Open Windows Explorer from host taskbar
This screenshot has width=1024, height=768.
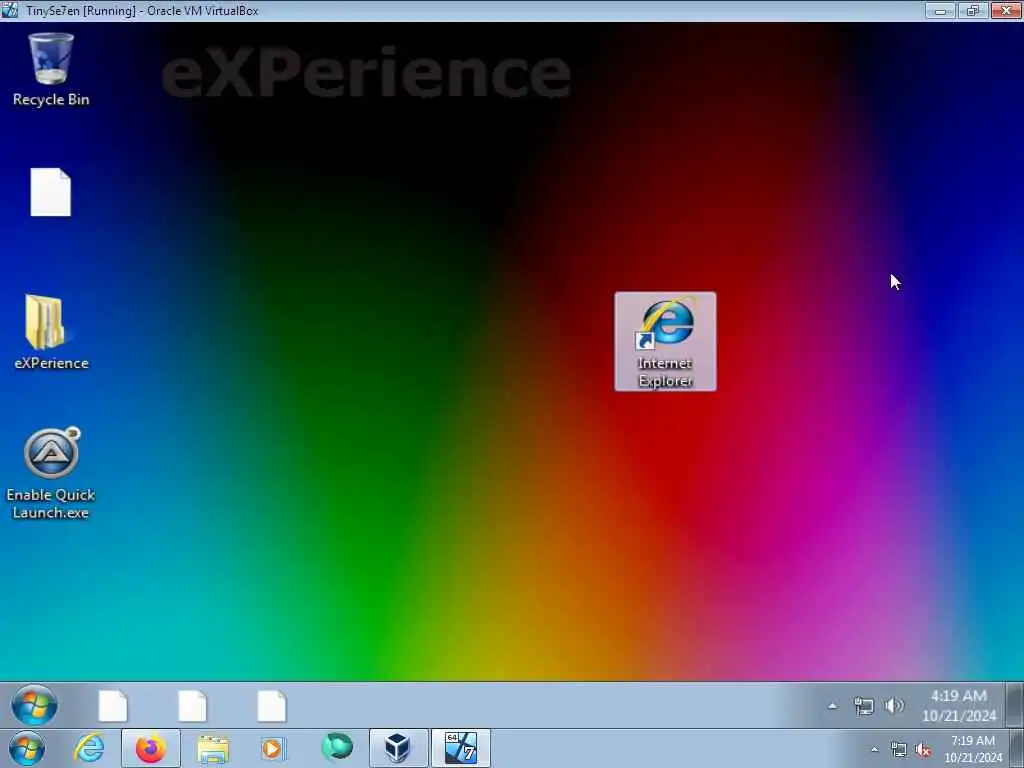click(x=213, y=748)
